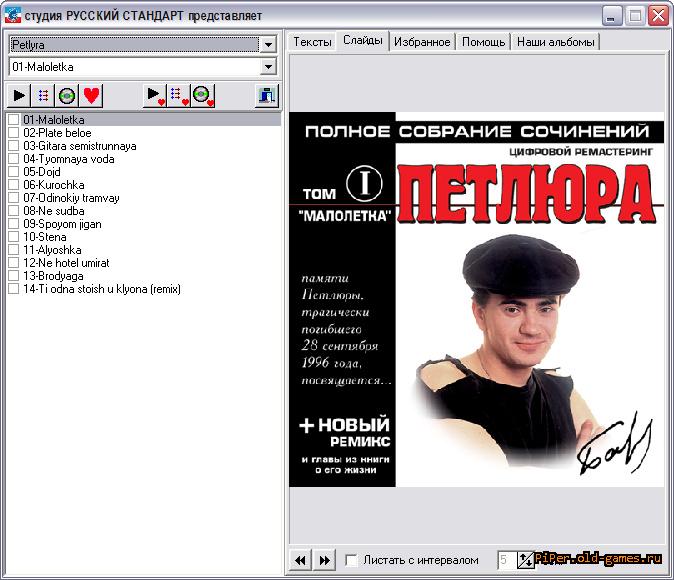Click the CD disc icon with heart

pyautogui.click(x=203, y=95)
